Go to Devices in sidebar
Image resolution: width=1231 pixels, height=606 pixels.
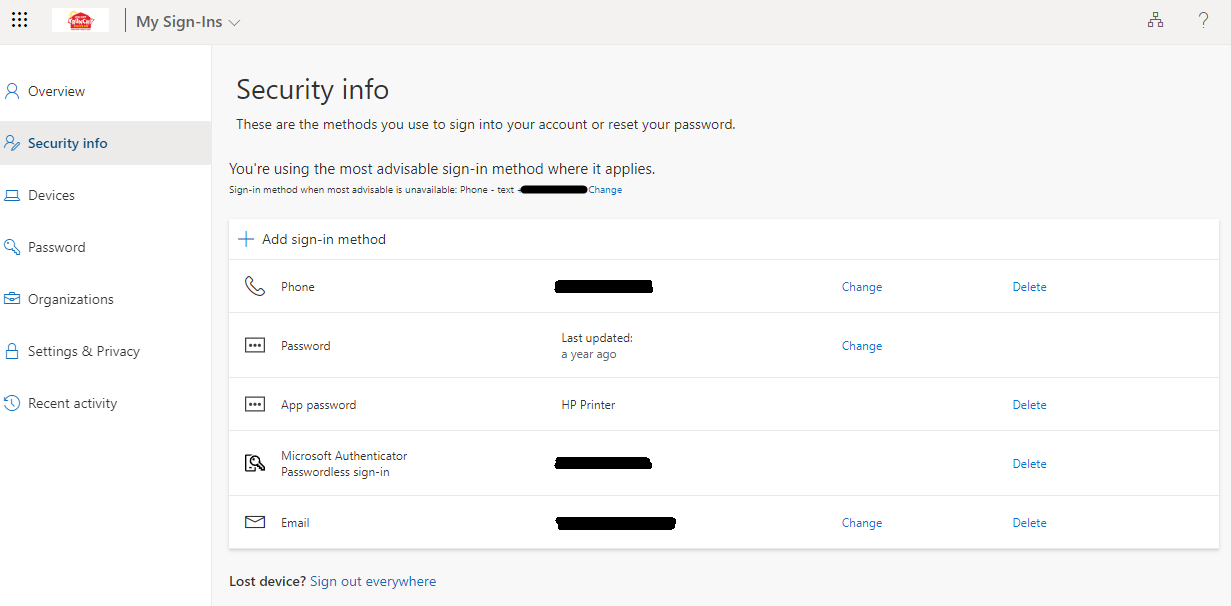tap(51, 195)
